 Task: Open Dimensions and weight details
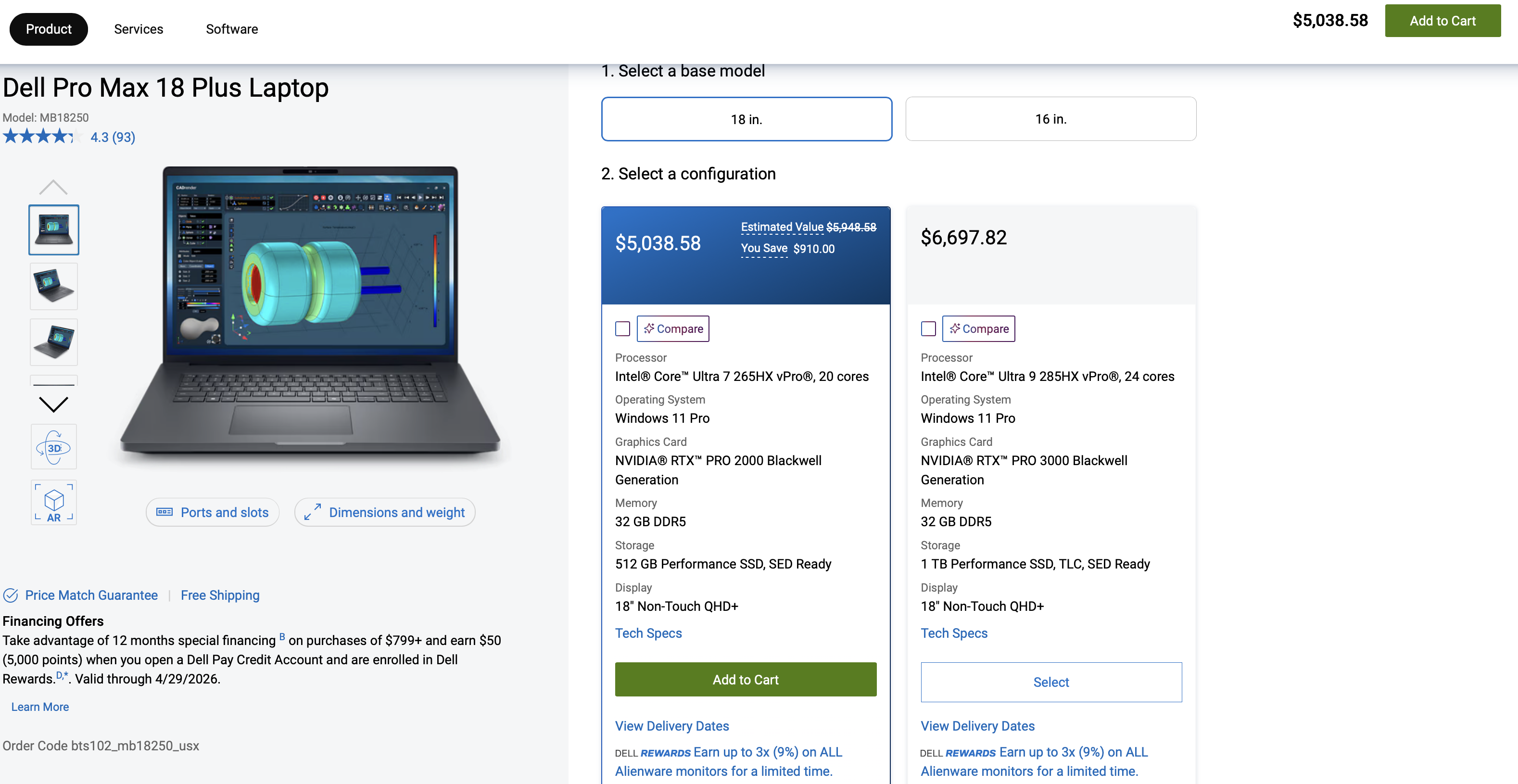pos(385,512)
